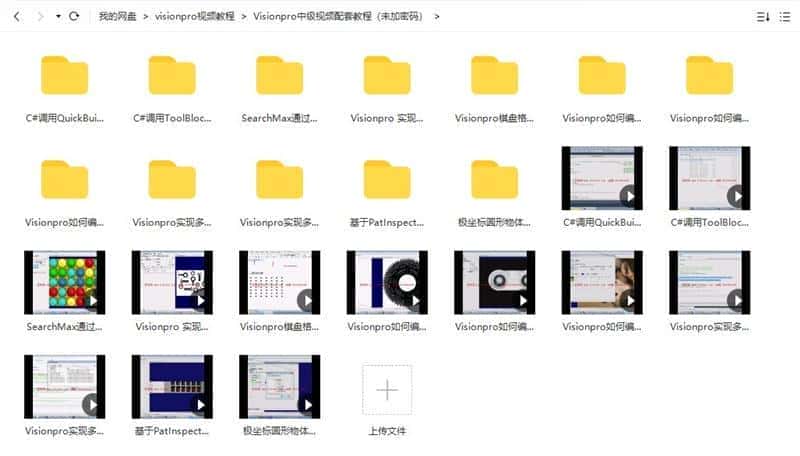Open the navigation history dropdown arrow

pyautogui.click(x=58, y=16)
